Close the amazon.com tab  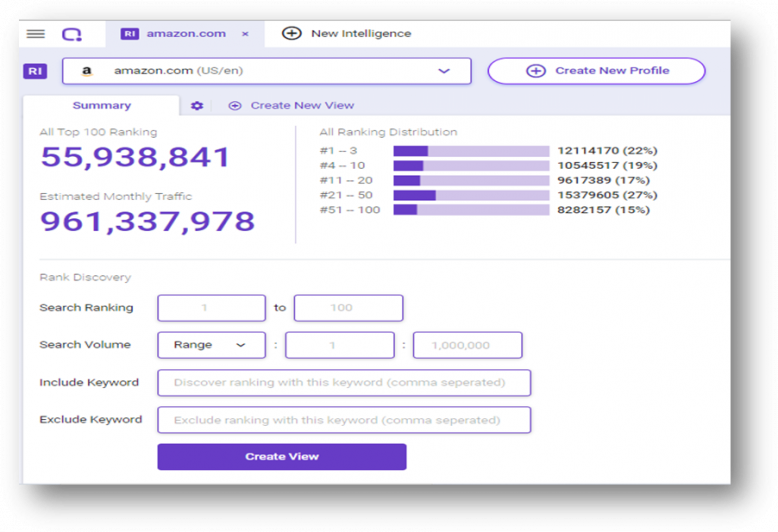tap(245, 34)
